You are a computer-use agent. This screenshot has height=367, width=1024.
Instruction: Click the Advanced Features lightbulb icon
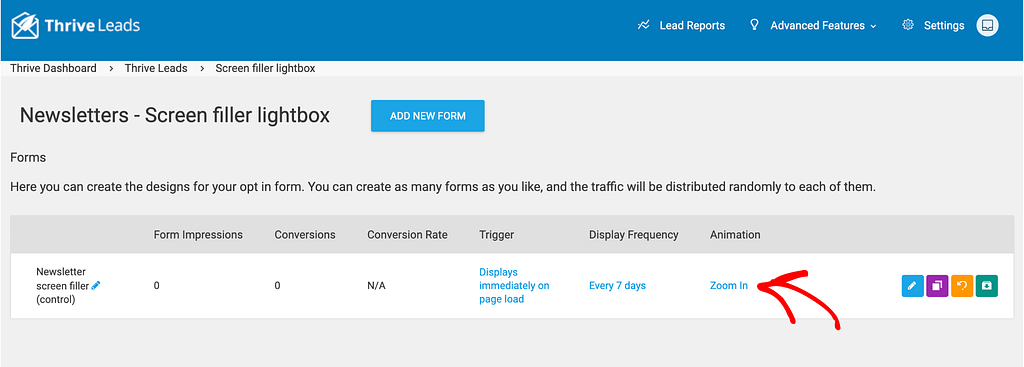click(755, 25)
